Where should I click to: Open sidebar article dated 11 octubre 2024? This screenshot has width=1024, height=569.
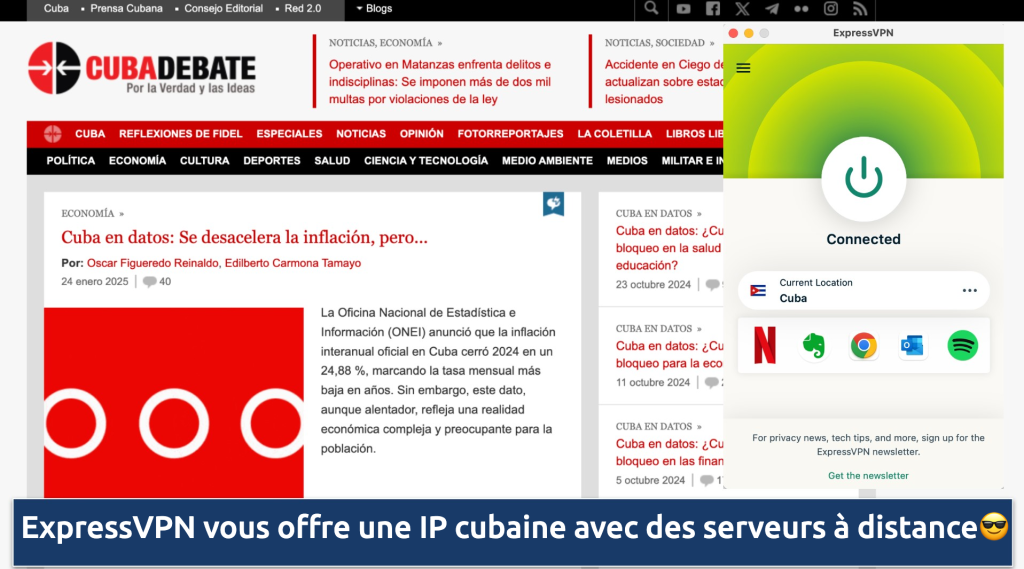tap(669, 355)
